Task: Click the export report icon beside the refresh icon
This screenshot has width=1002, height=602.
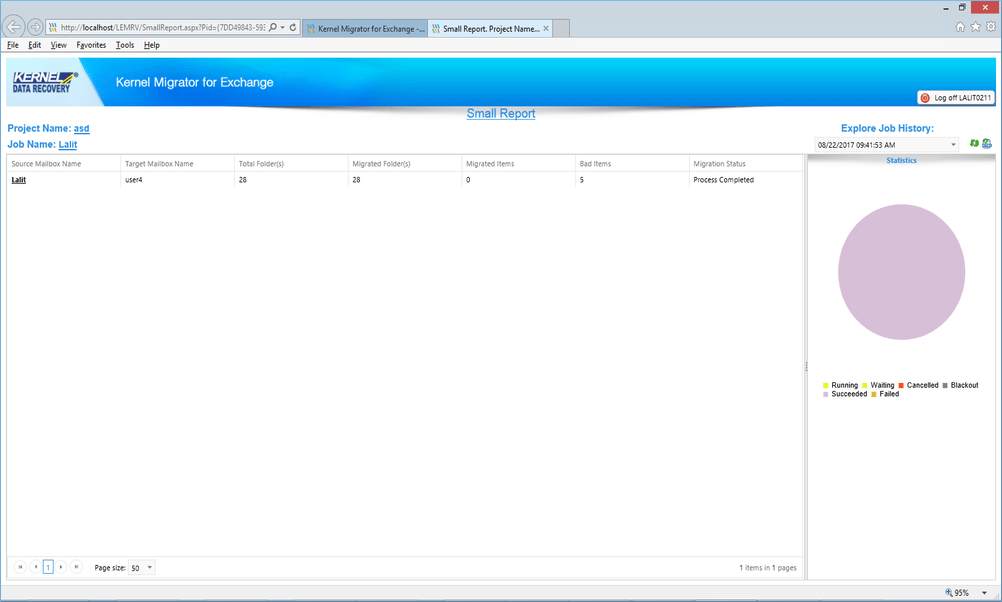Action: pyautogui.click(x=987, y=144)
